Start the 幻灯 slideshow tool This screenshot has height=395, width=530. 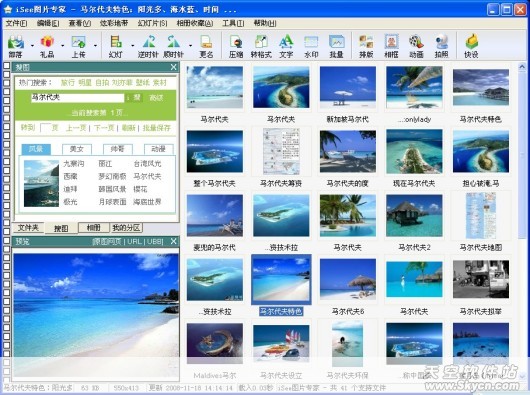pos(116,46)
